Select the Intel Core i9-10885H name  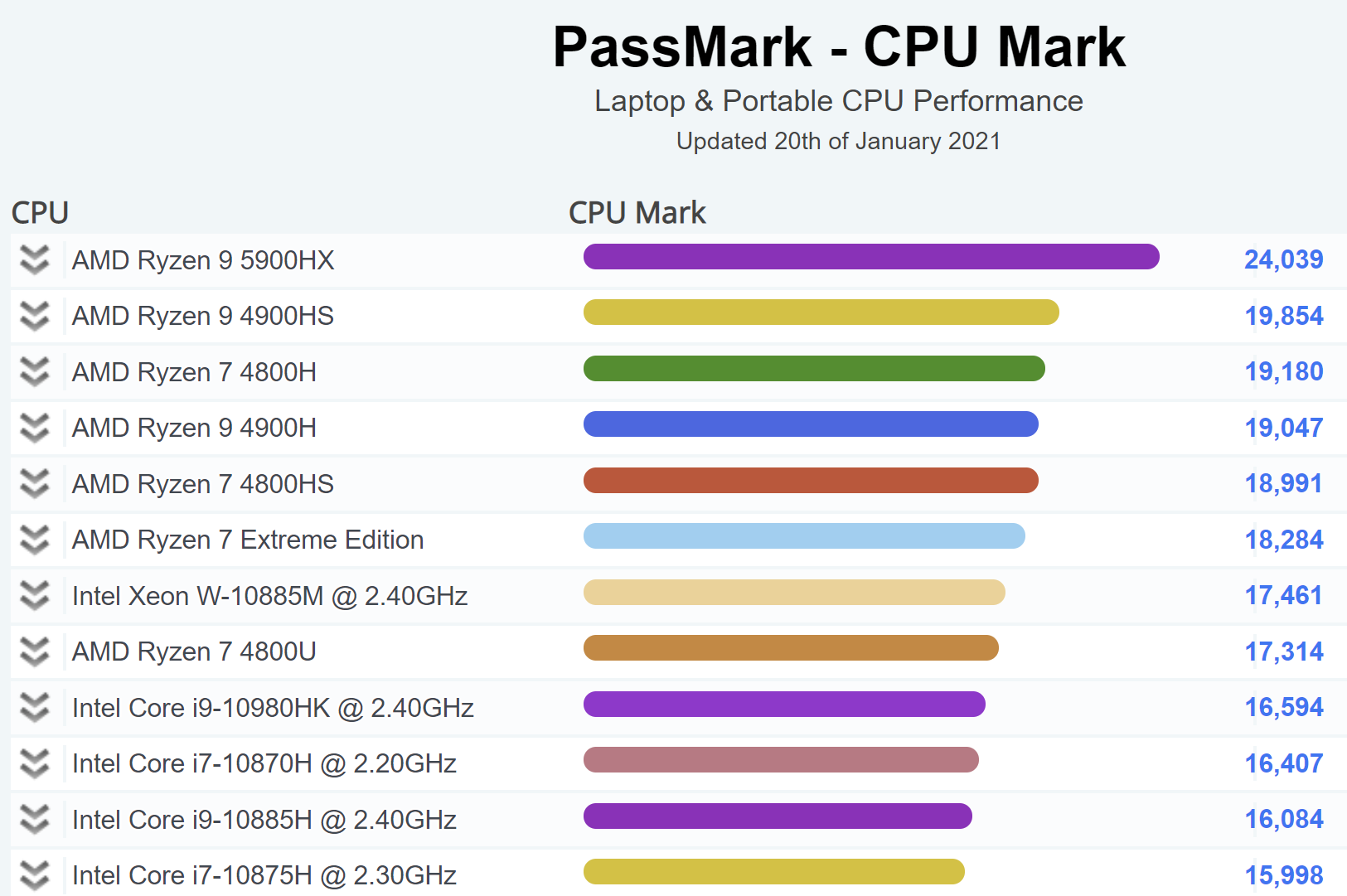pyautogui.click(x=264, y=820)
